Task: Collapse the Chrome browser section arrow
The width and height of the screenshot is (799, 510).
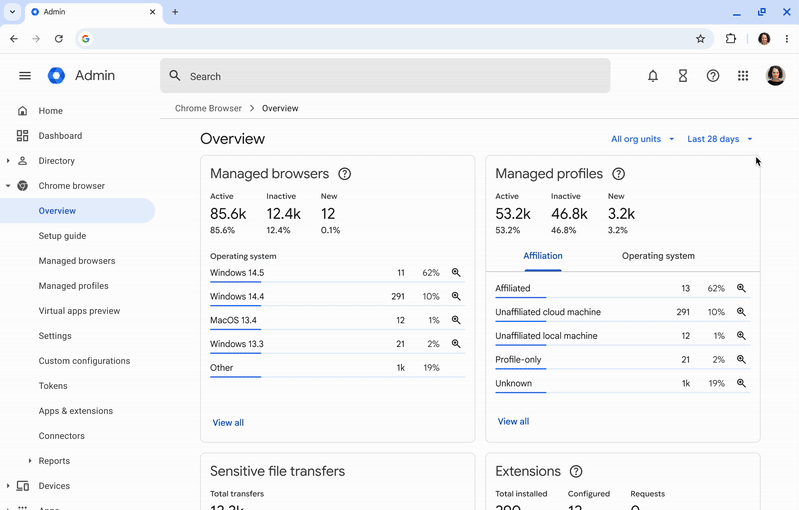Action: pos(8,186)
